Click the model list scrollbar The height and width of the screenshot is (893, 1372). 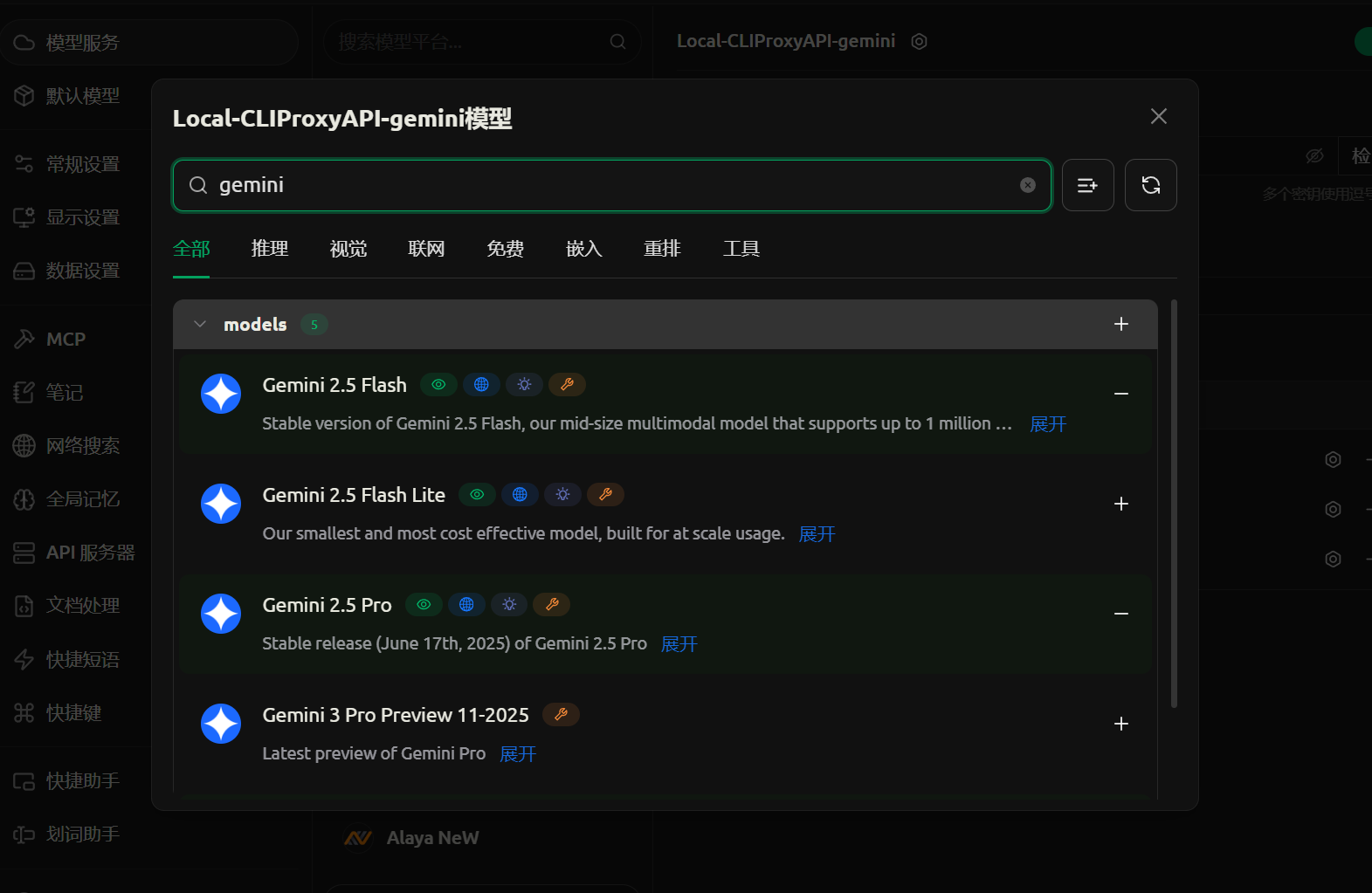pyautogui.click(x=1174, y=504)
